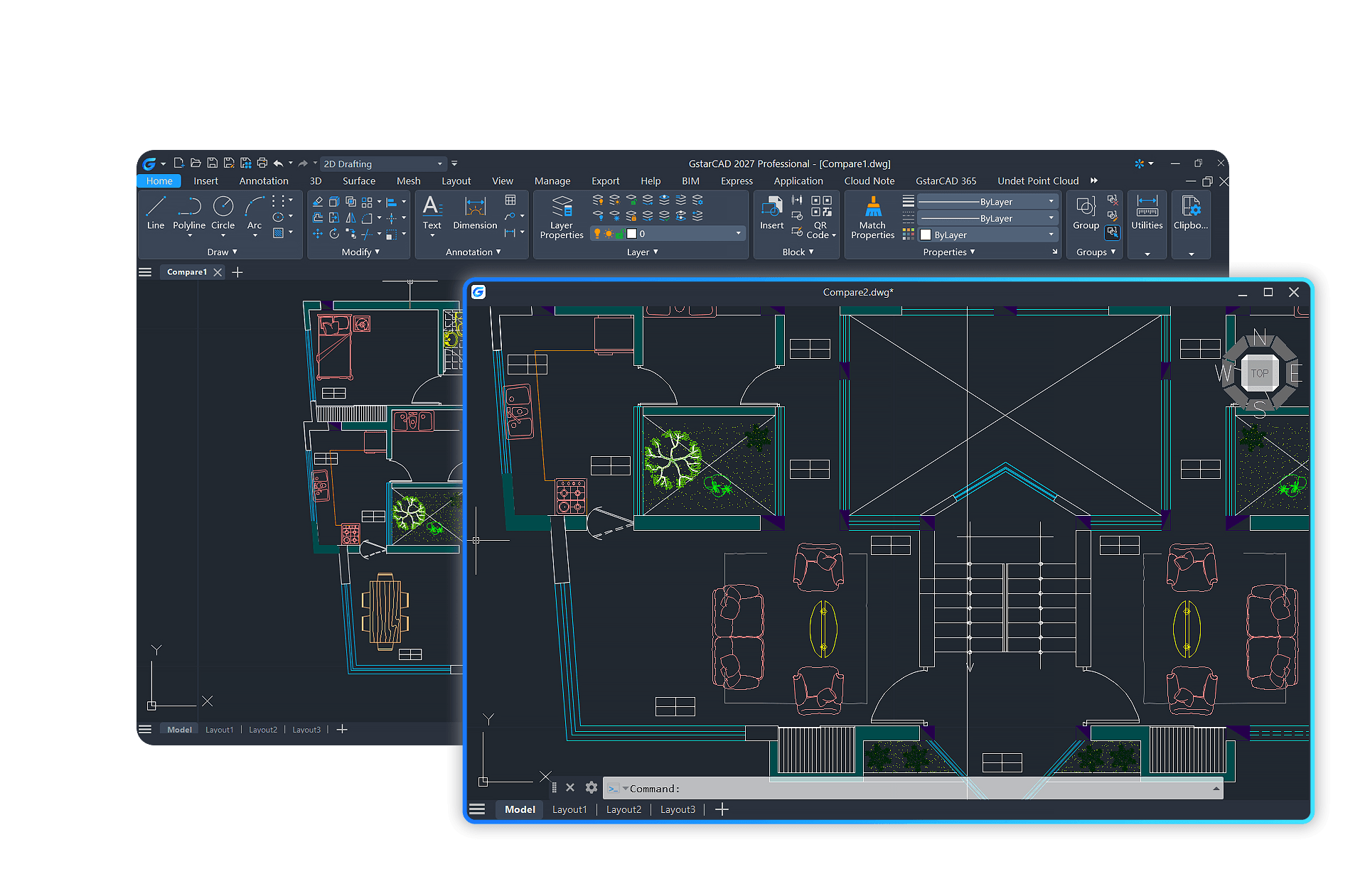Click the Group tool icon
Viewport: 1365px width, 896px height.
[1086, 213]
